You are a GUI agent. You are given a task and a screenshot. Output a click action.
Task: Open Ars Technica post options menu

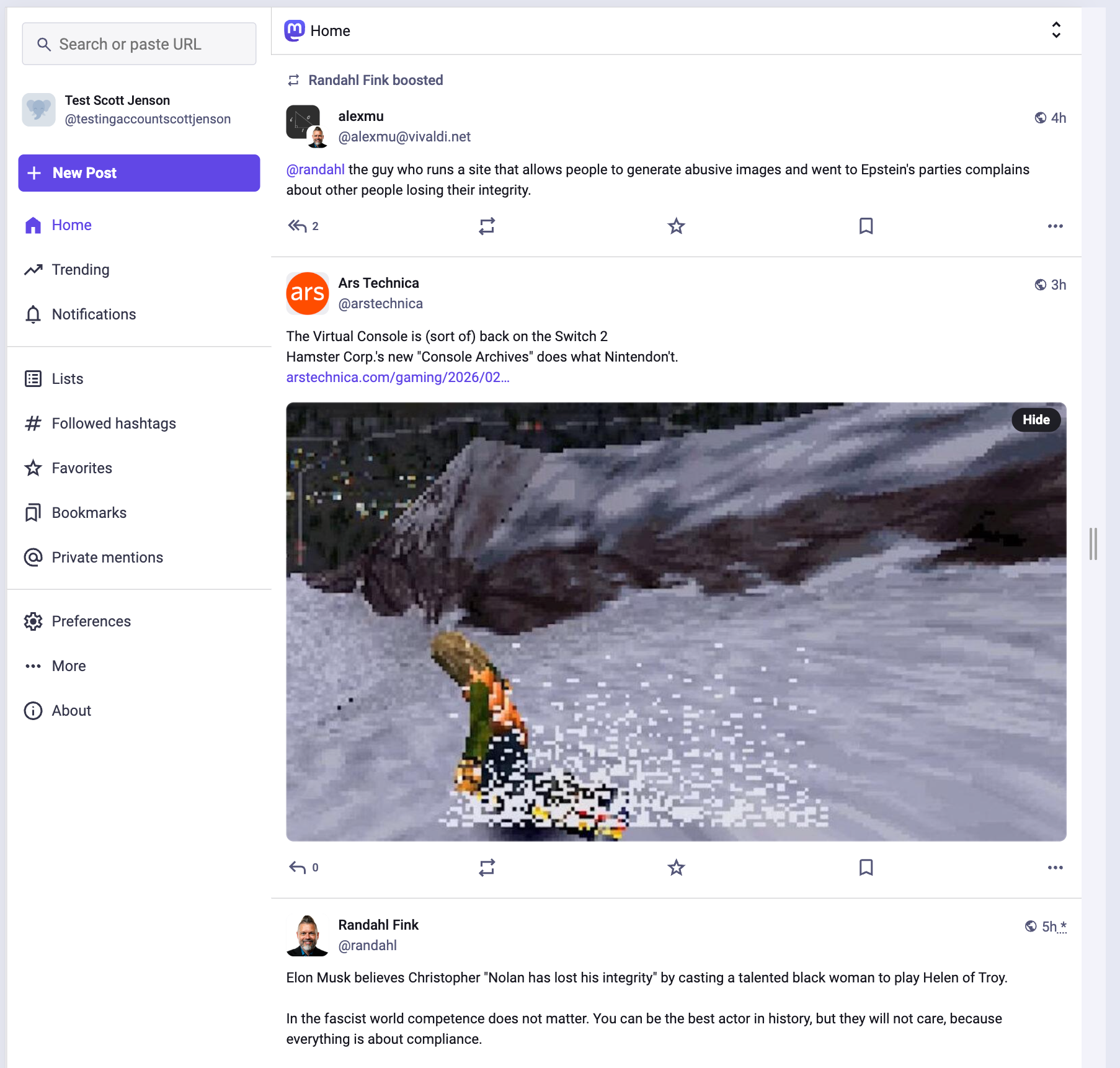coord(1055,867)
